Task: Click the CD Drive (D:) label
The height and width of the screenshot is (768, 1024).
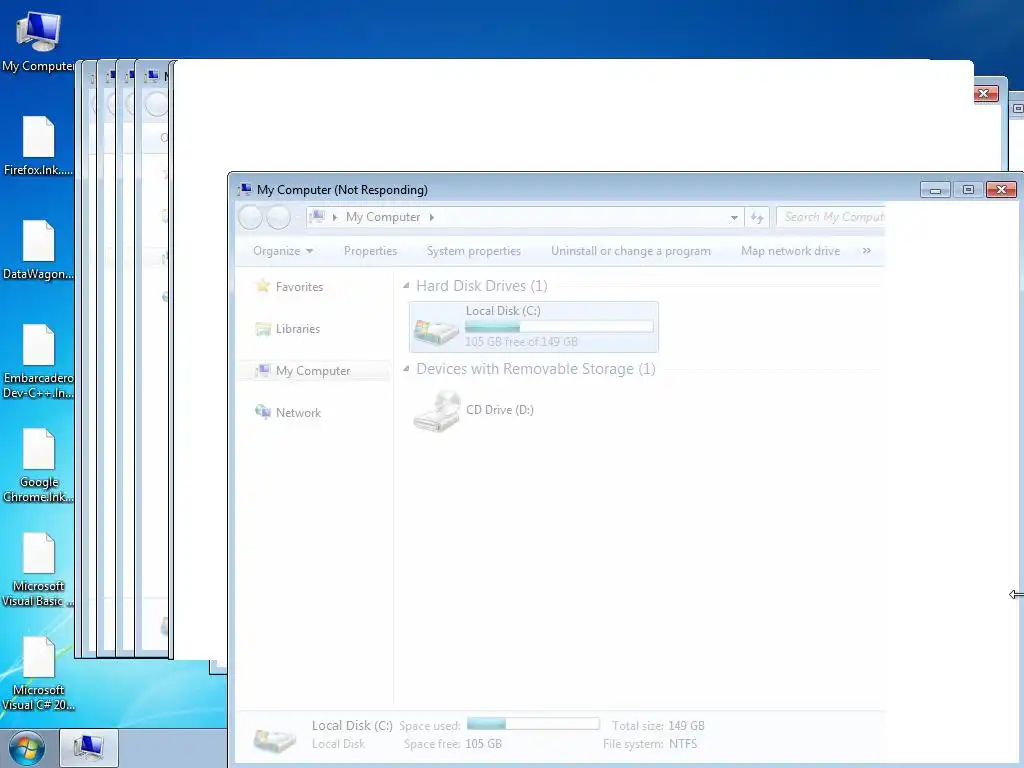Action: pyautogui.click(x=500, y=409)
